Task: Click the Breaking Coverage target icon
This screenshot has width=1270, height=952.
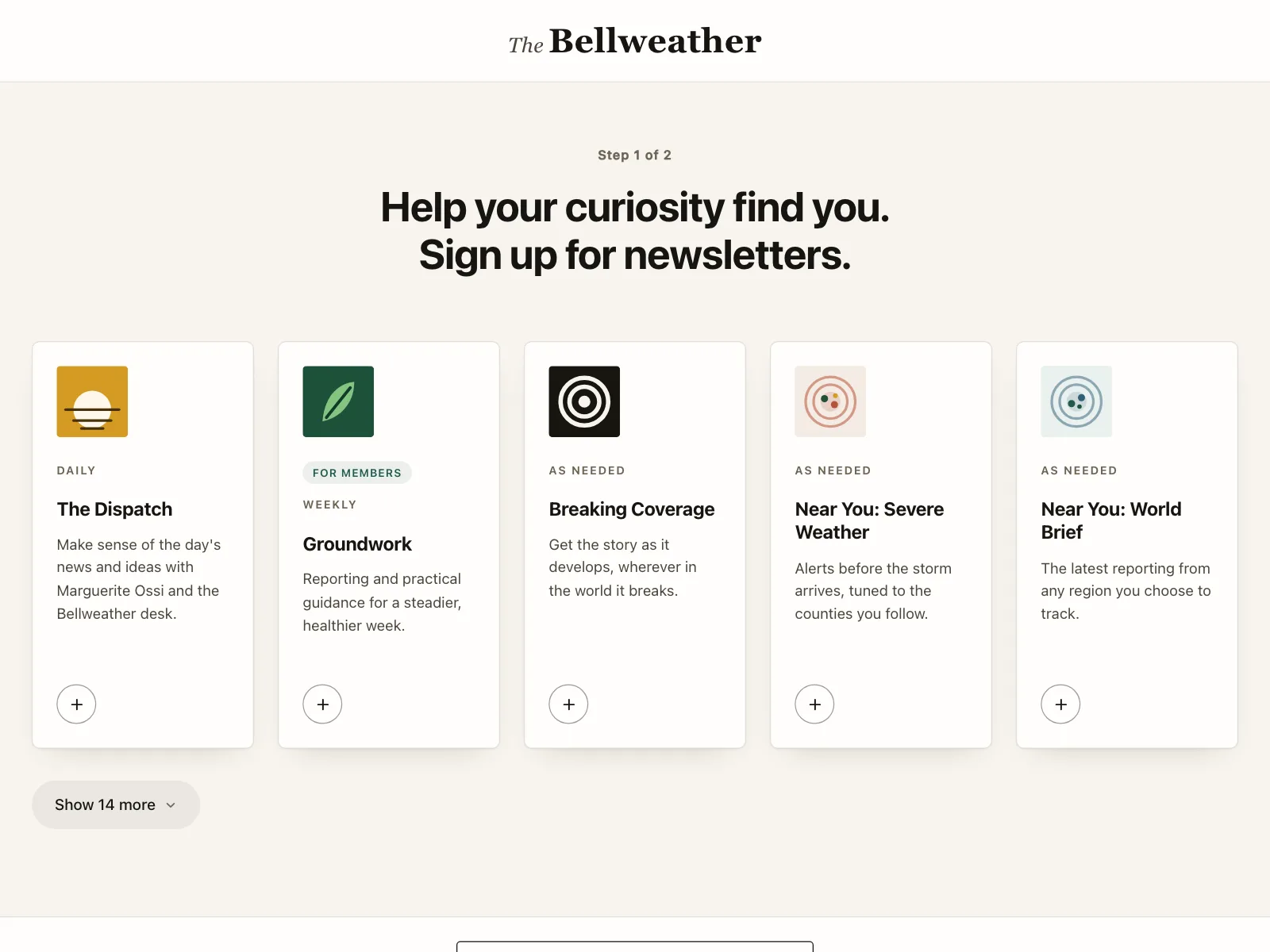Action: (584, 401)
